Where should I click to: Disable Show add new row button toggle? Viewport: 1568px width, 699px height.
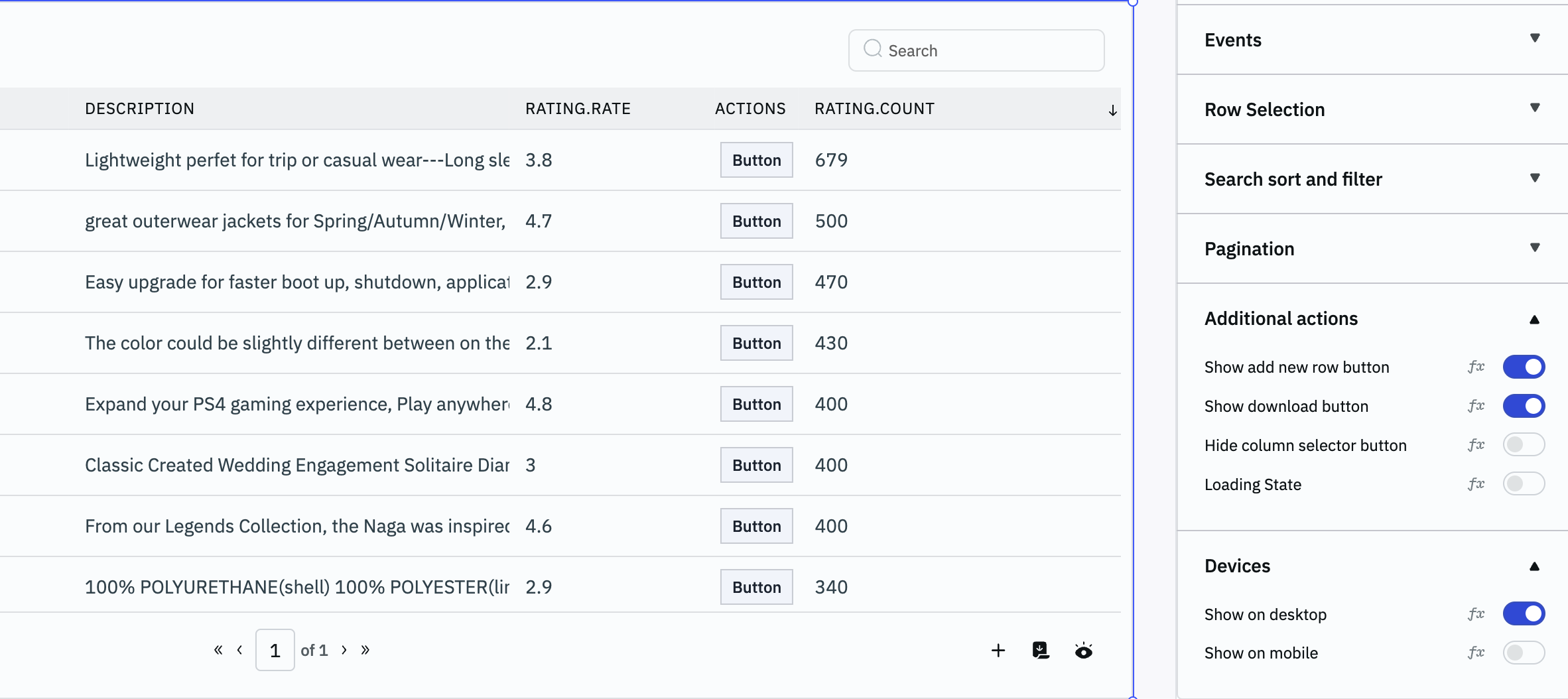point(1524,367)
